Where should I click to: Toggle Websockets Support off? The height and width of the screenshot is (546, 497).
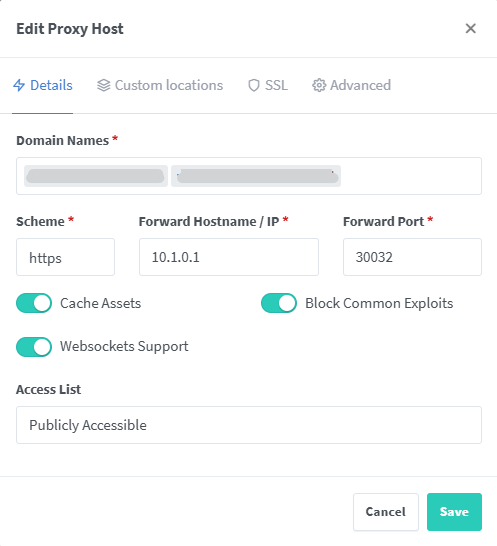point(34,347)
